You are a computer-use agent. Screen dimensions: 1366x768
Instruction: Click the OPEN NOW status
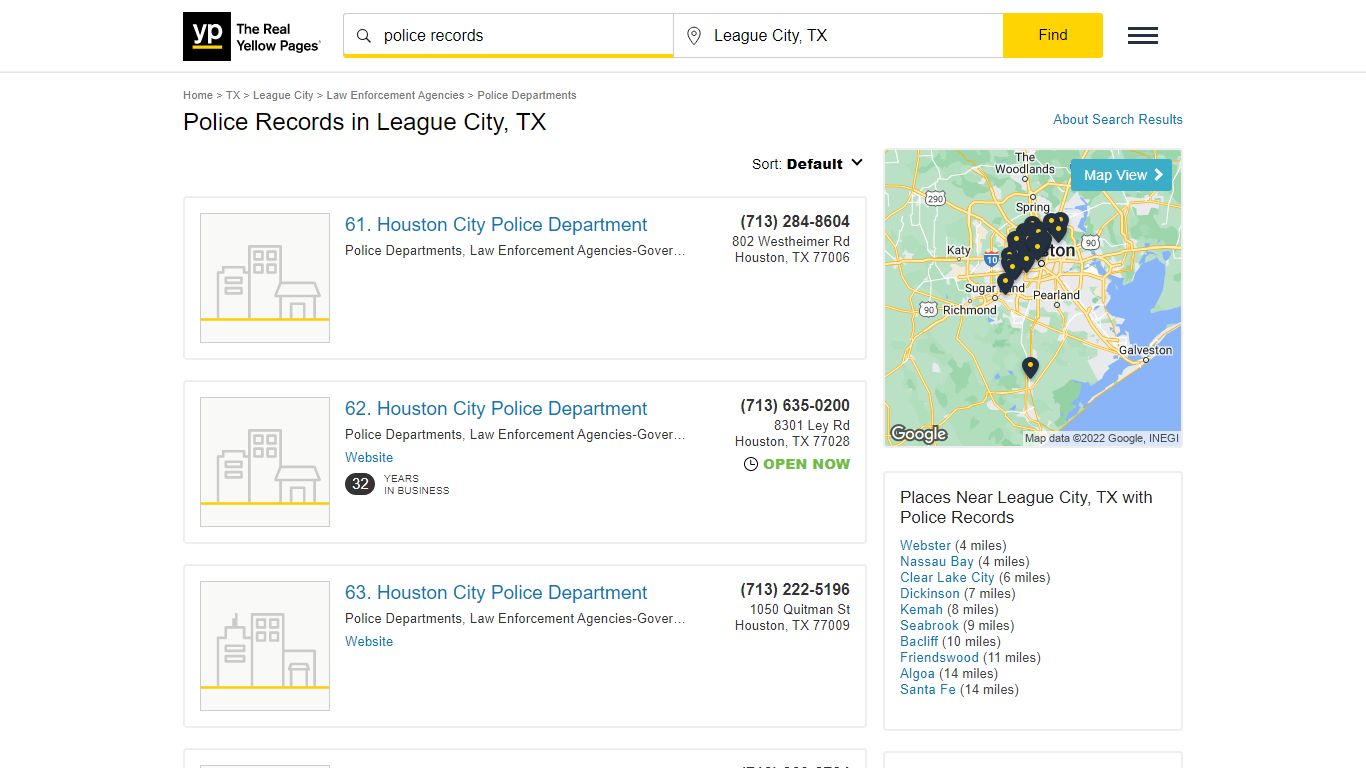tap(806, 464)
